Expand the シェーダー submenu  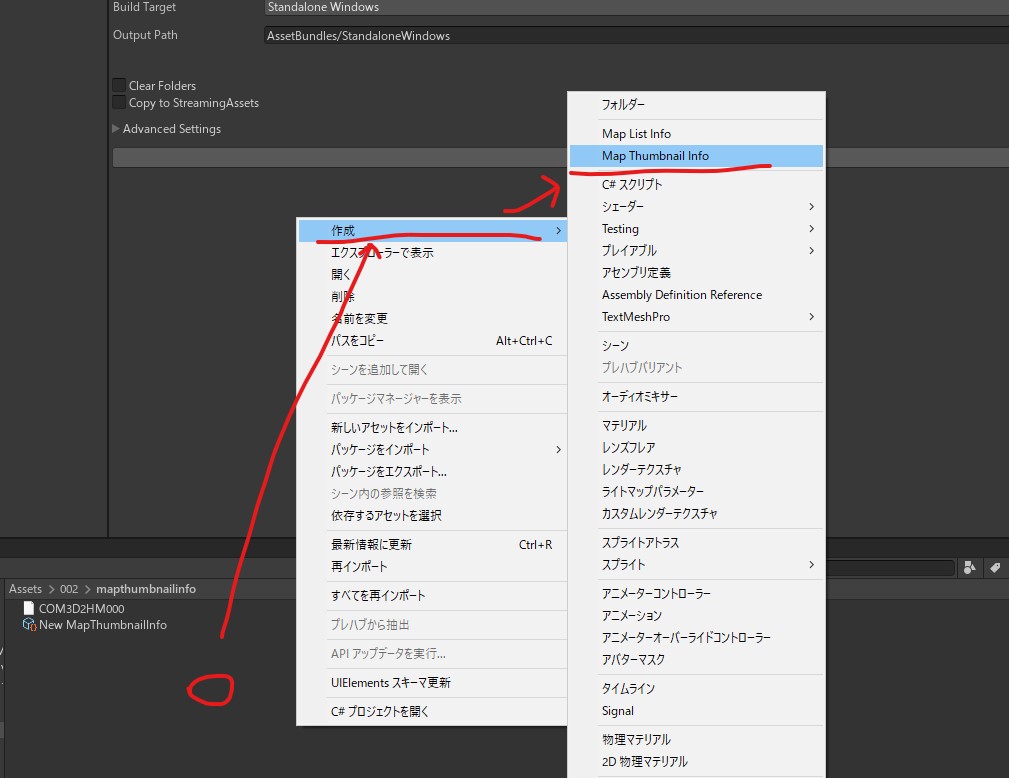[x=696, y=206]
